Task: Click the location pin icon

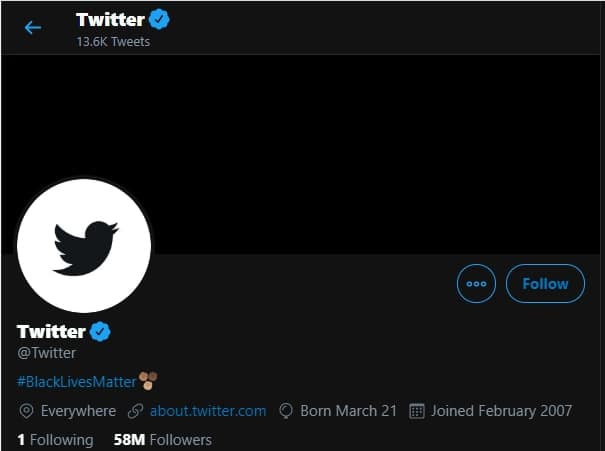Action: (26, 411)
